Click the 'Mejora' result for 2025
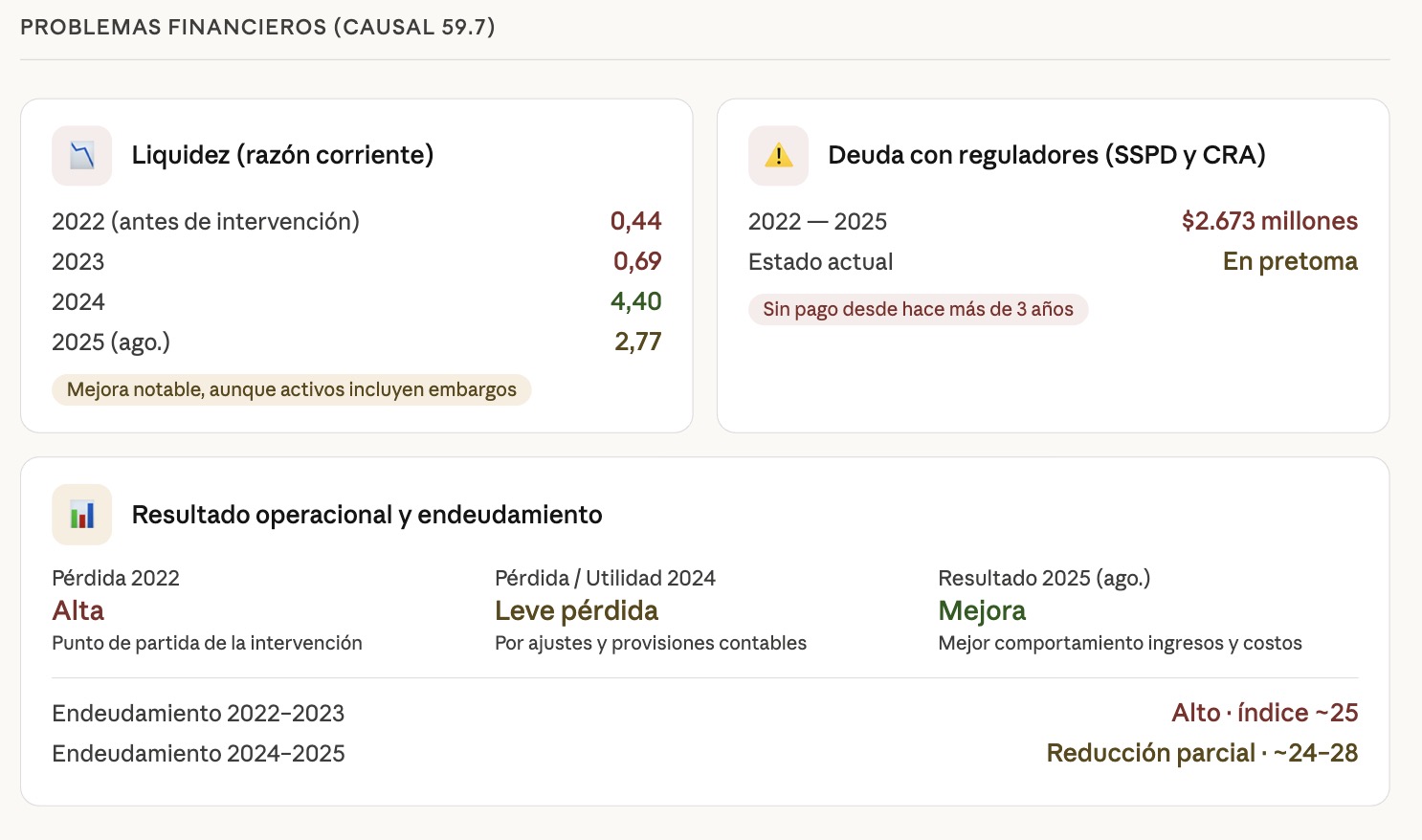The height and width of the screenshot is (840, 1422). pos(982,610)
